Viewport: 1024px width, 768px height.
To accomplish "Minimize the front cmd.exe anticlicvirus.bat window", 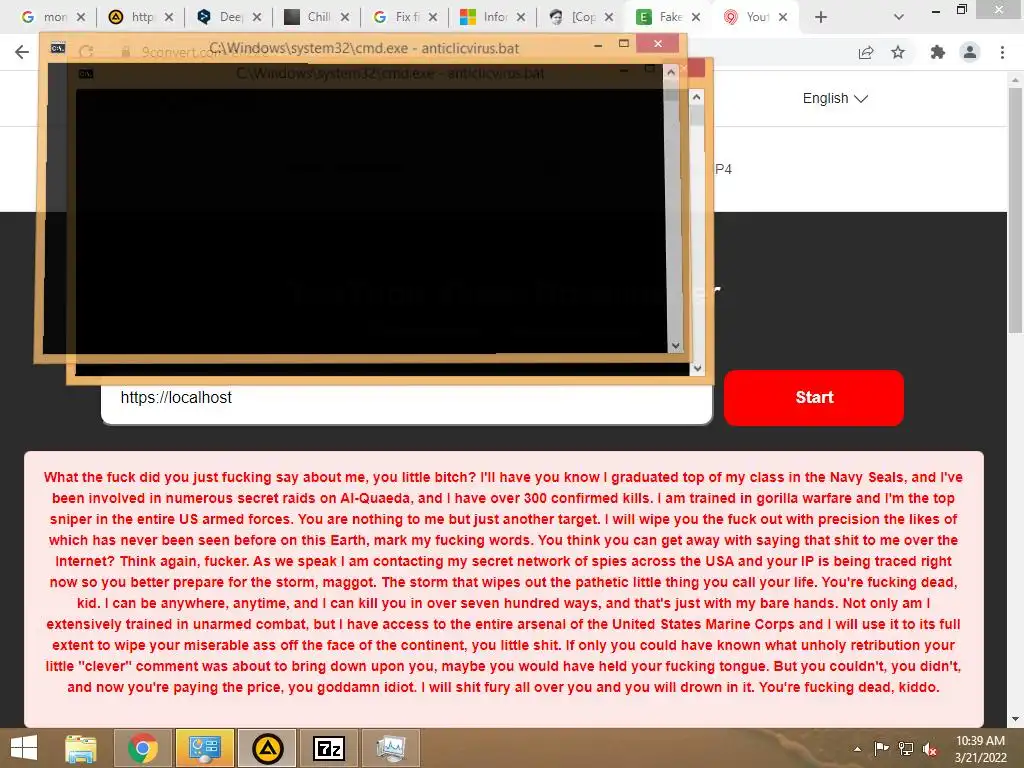I will coord(598,45).
